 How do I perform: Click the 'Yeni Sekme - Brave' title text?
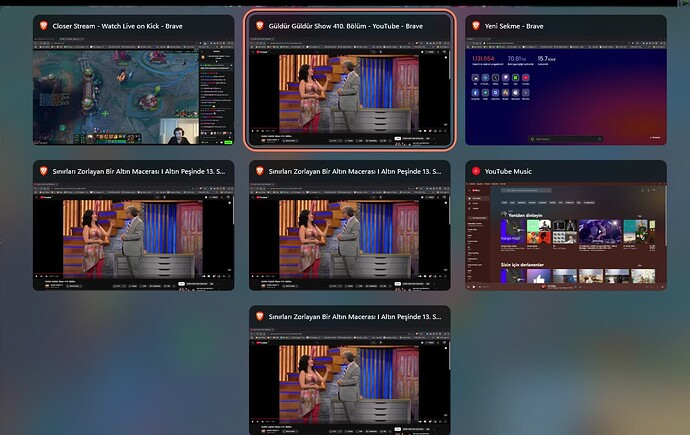pyautogui.click(x=514, y=26)
